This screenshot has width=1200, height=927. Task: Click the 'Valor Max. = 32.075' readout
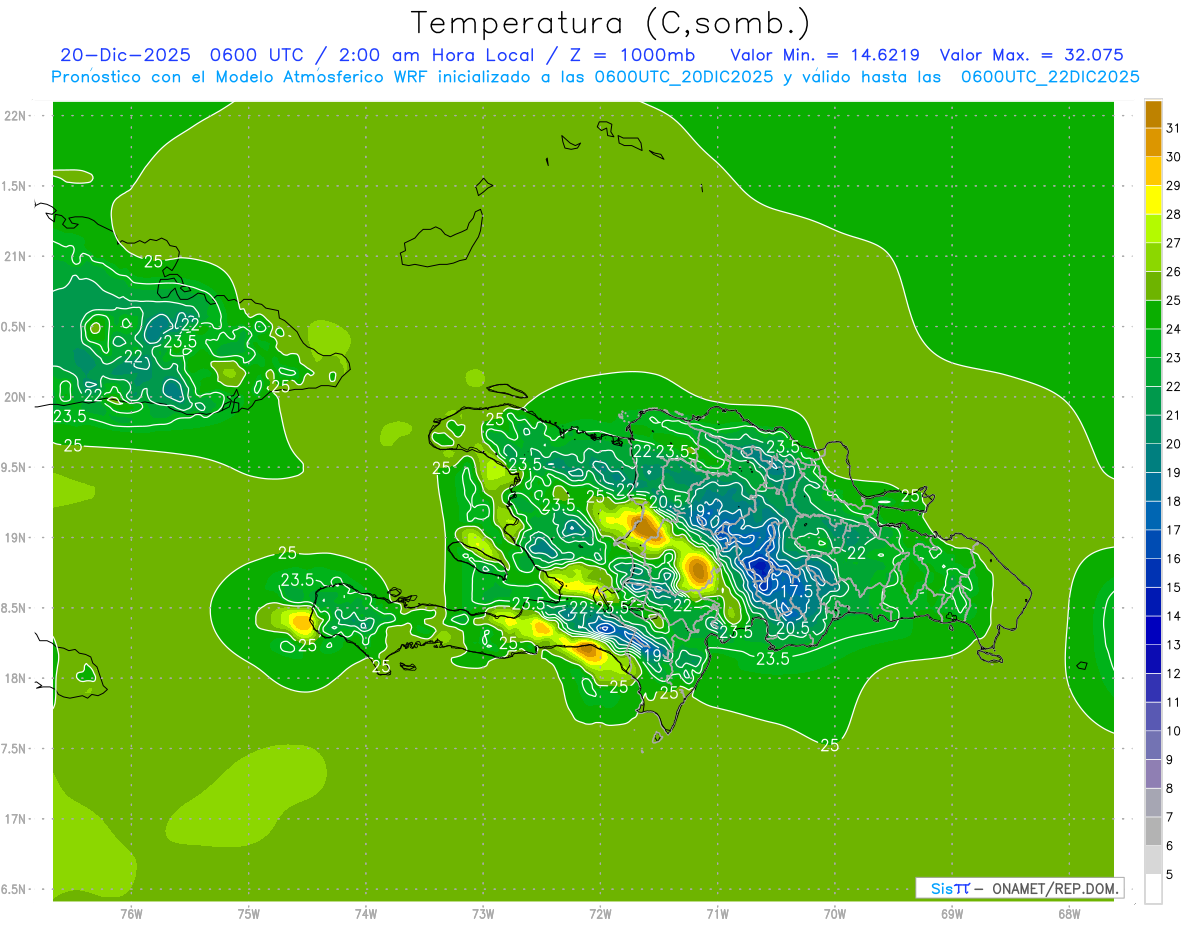[1032, 55]
